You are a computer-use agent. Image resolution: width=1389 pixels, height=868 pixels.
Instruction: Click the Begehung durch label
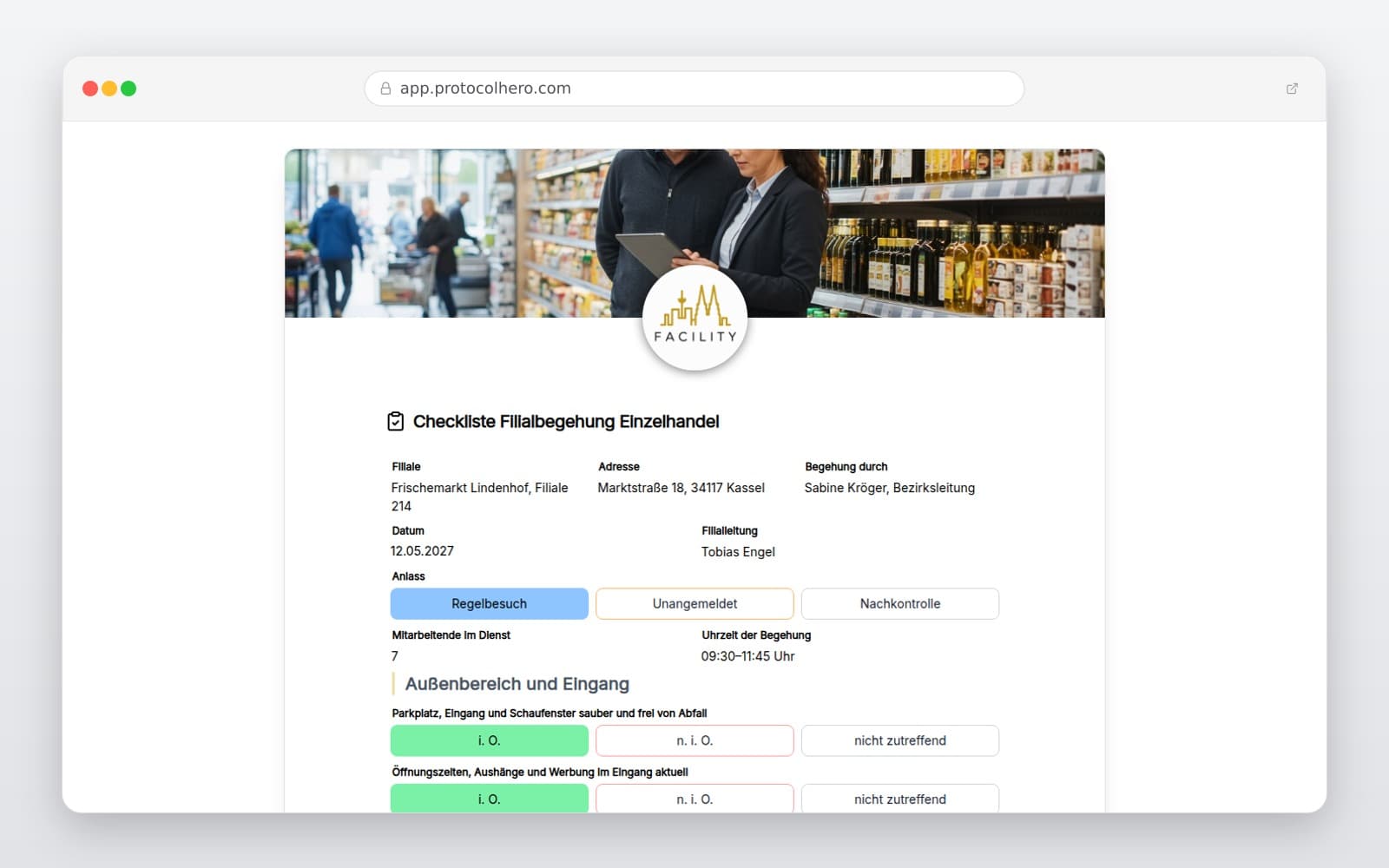(x=846, y=467)
